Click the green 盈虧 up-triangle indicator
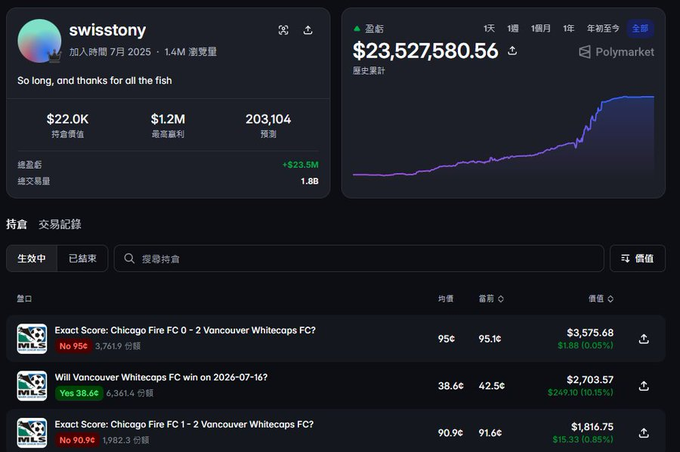 click(357, 29)
